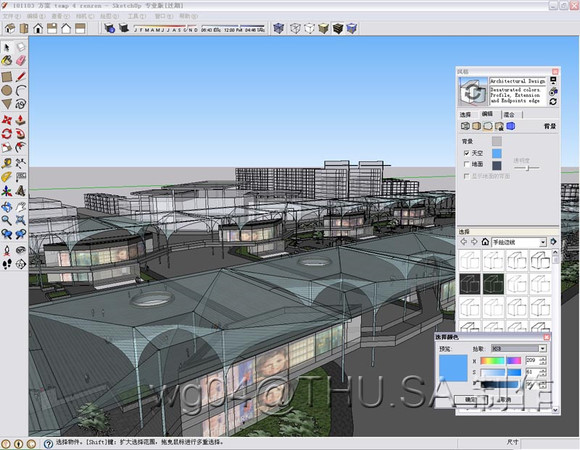Increase hue value with stepper arrow
This screenshot has height=450, width=580.
tap(543, 359)
